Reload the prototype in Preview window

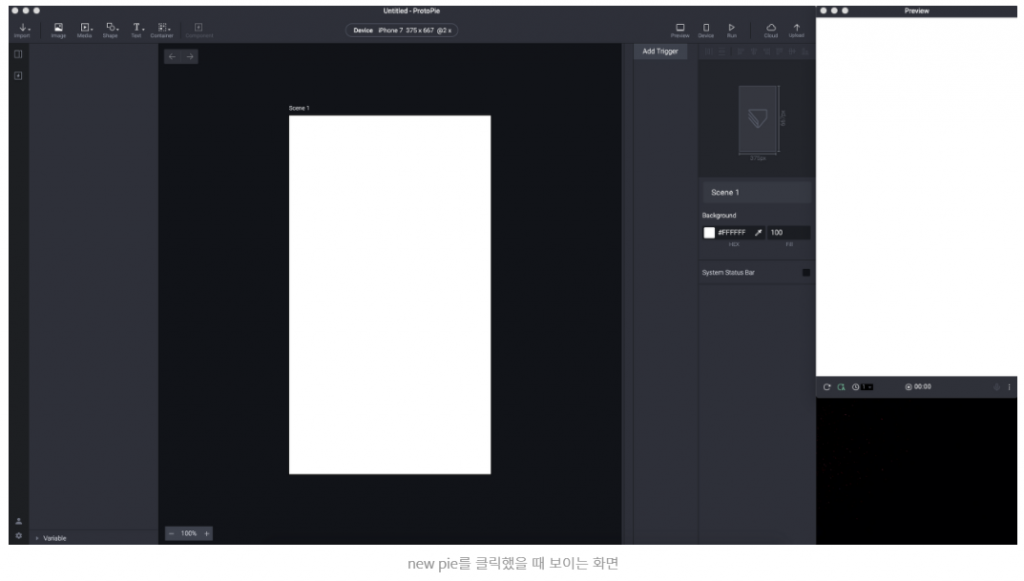[x=827, y=387]
